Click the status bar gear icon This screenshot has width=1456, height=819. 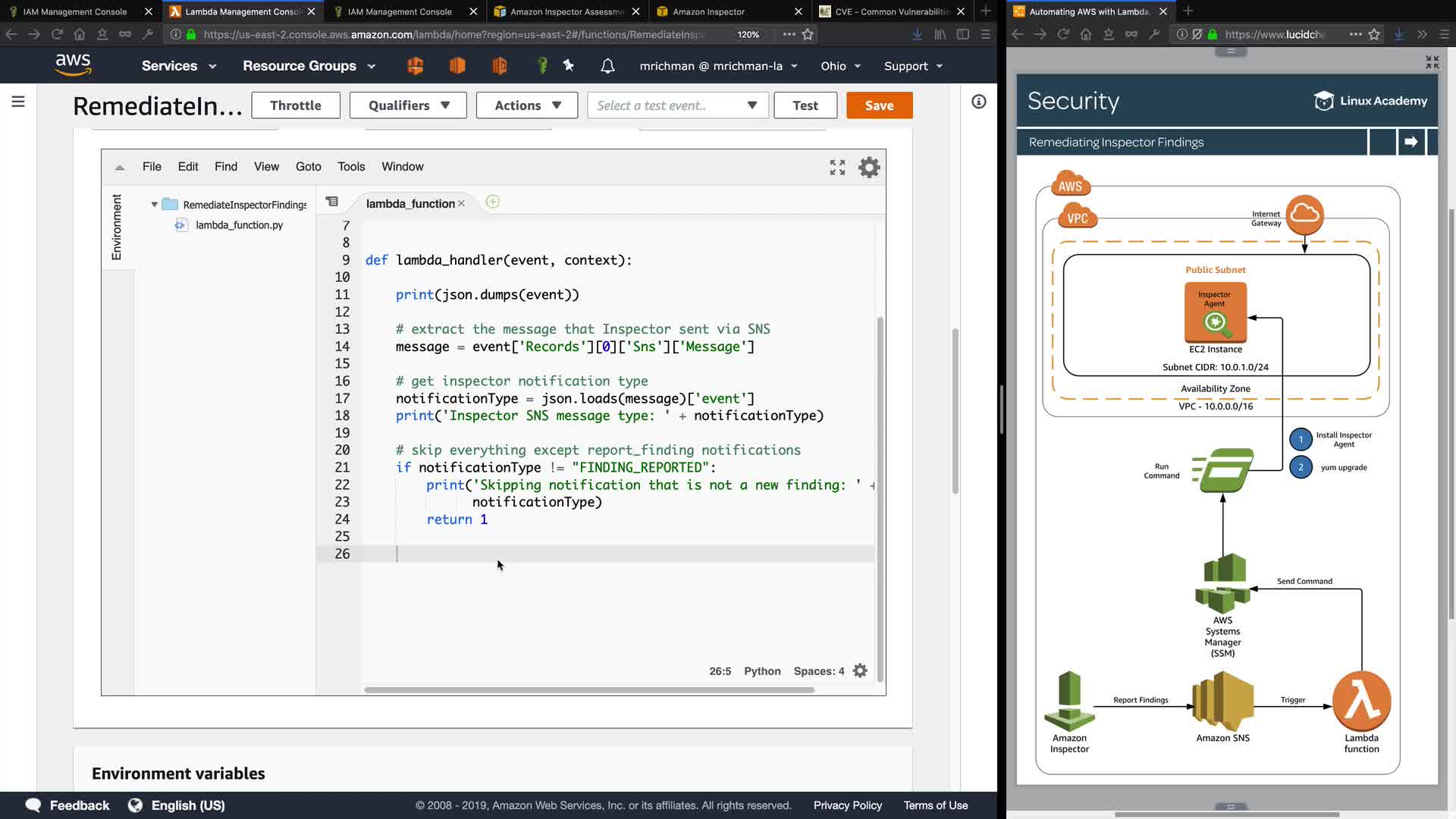(x=860, y=671)
